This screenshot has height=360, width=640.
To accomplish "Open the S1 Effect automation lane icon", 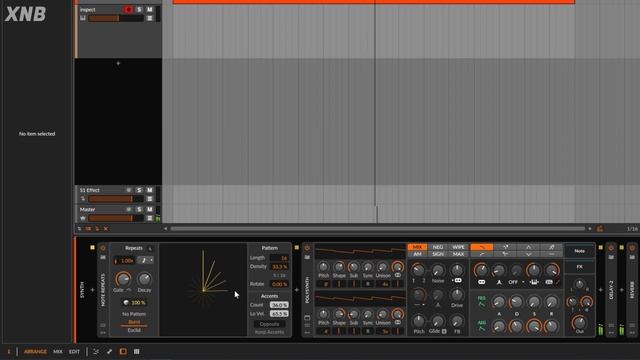I will pyautogui.click(x=150, y=199).
